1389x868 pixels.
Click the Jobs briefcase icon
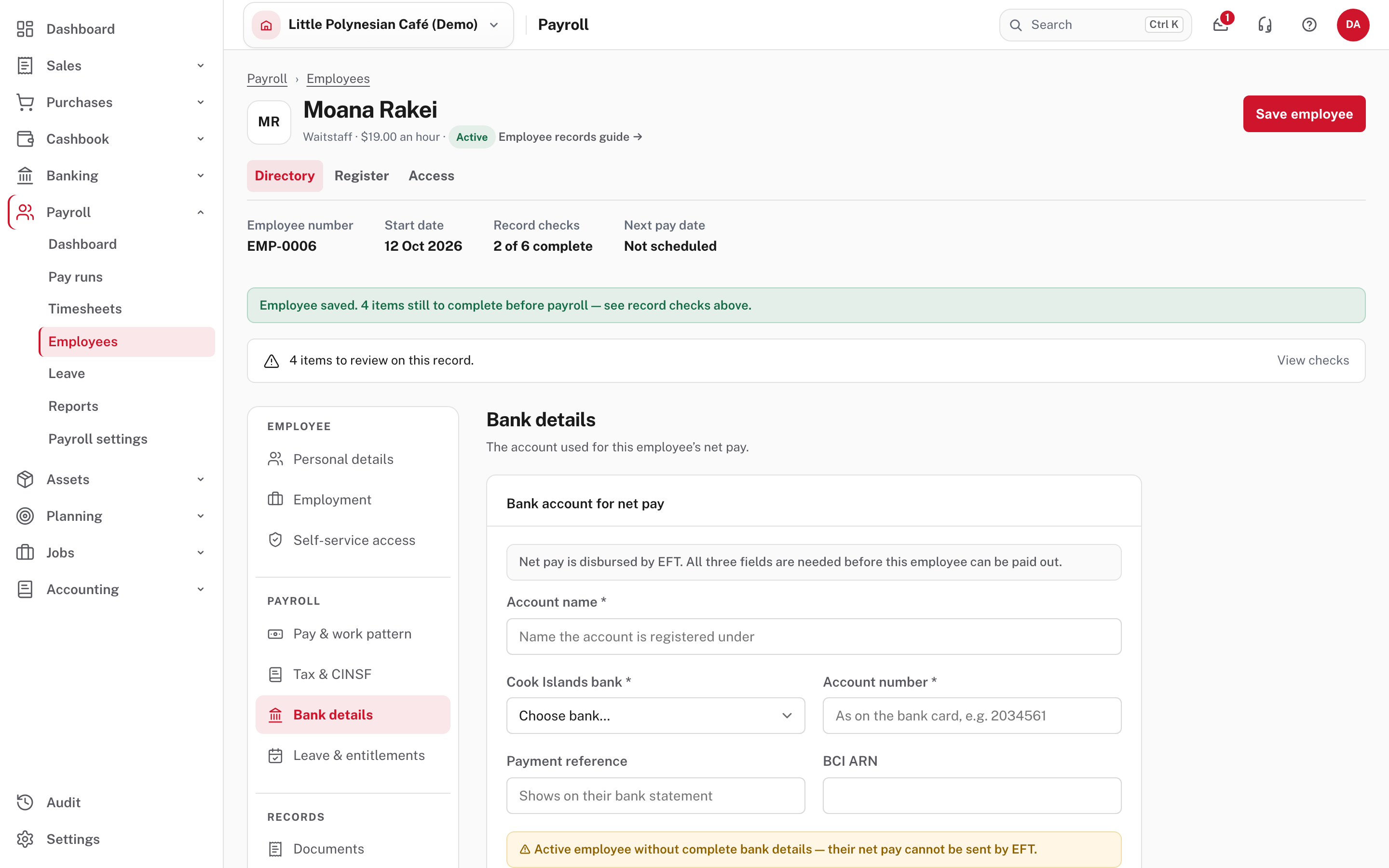[x=25, y=553]
